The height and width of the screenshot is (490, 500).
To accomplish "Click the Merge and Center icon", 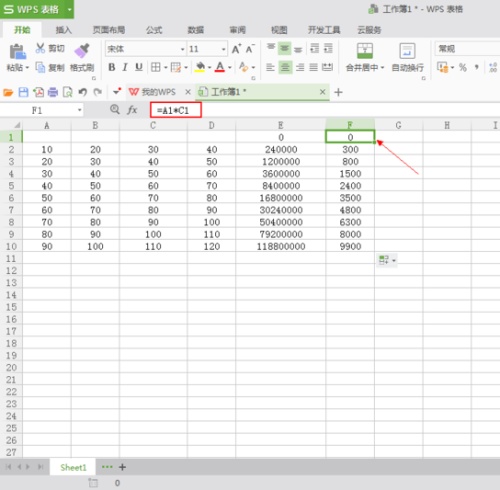I will tap(365, 51).
